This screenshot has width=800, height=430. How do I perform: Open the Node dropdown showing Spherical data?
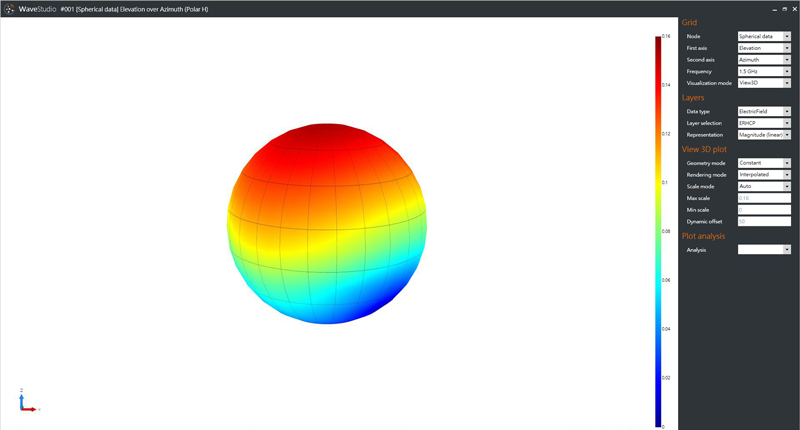[x=763, y=36]
